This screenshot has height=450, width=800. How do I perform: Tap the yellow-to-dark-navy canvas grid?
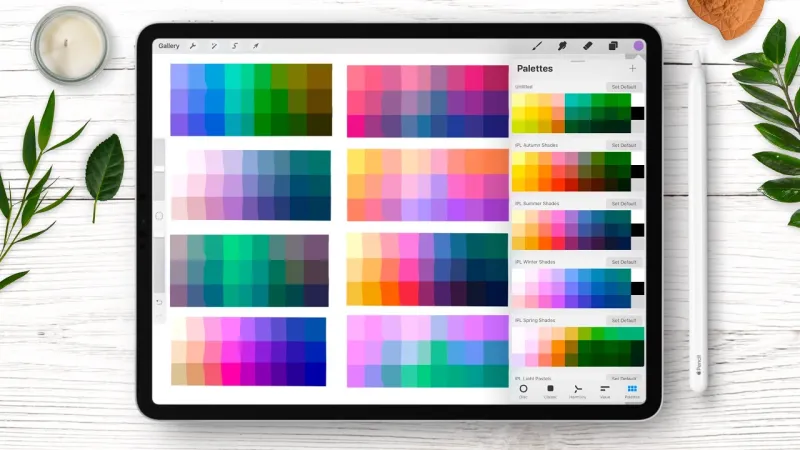tap(428, 270)
